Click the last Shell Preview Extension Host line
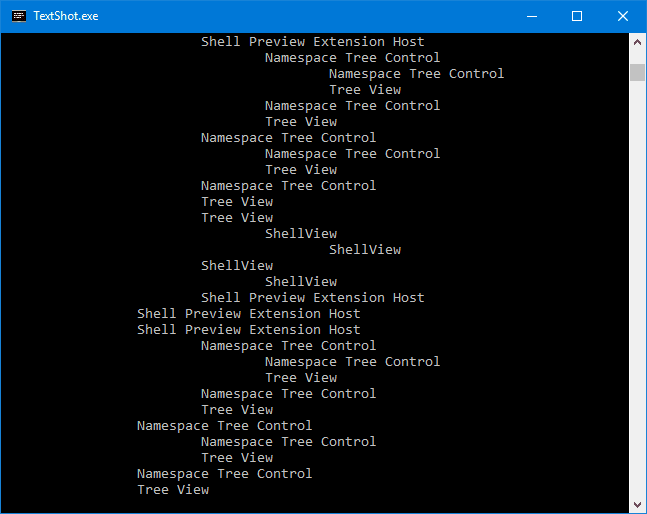 pyautogui.click(x=248, y=330)
